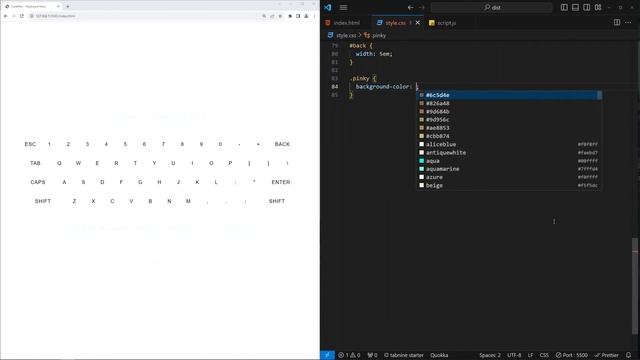Click the Quokka status bar item
The width and height of the screenshot is (640, 360).
[x=439, y=355]
